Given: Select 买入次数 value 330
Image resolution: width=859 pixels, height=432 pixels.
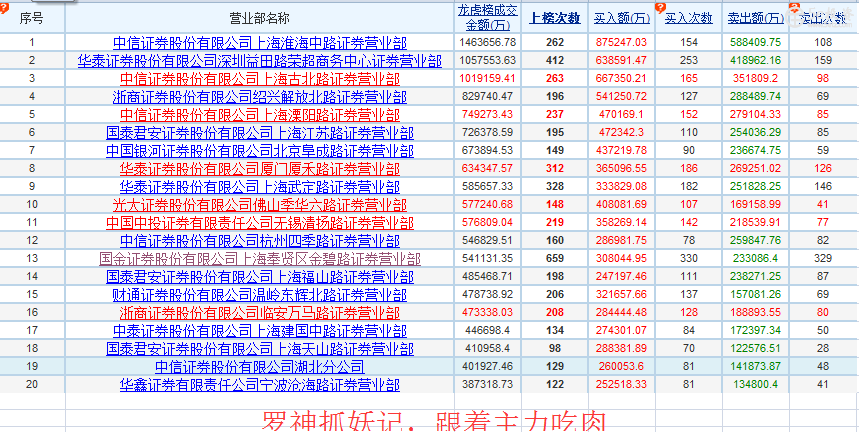Looking at the screenshot, I should click(689, 258).
